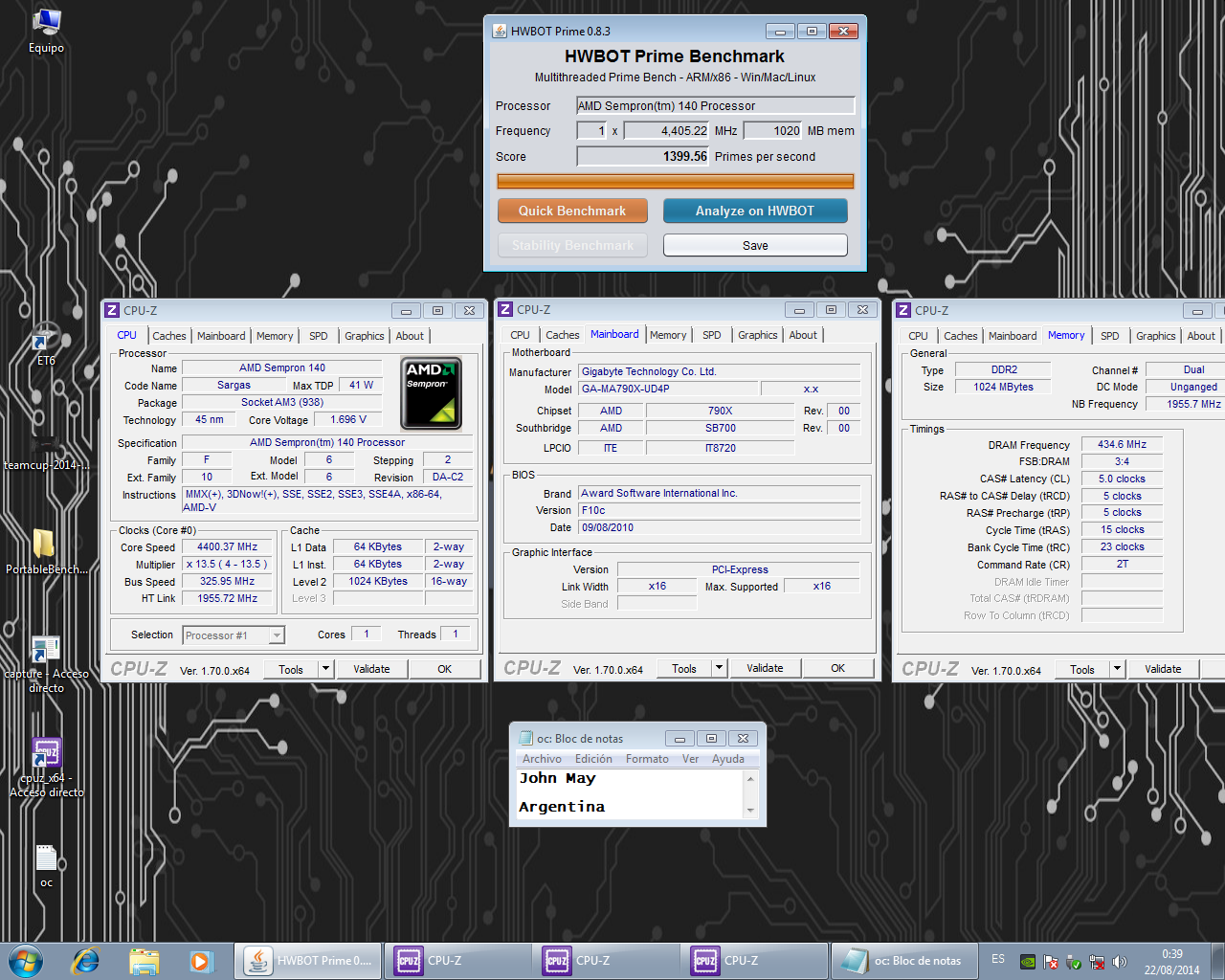
Task: Open the cpuz_x64 desktop shortcut
Action: coord(46,768)
